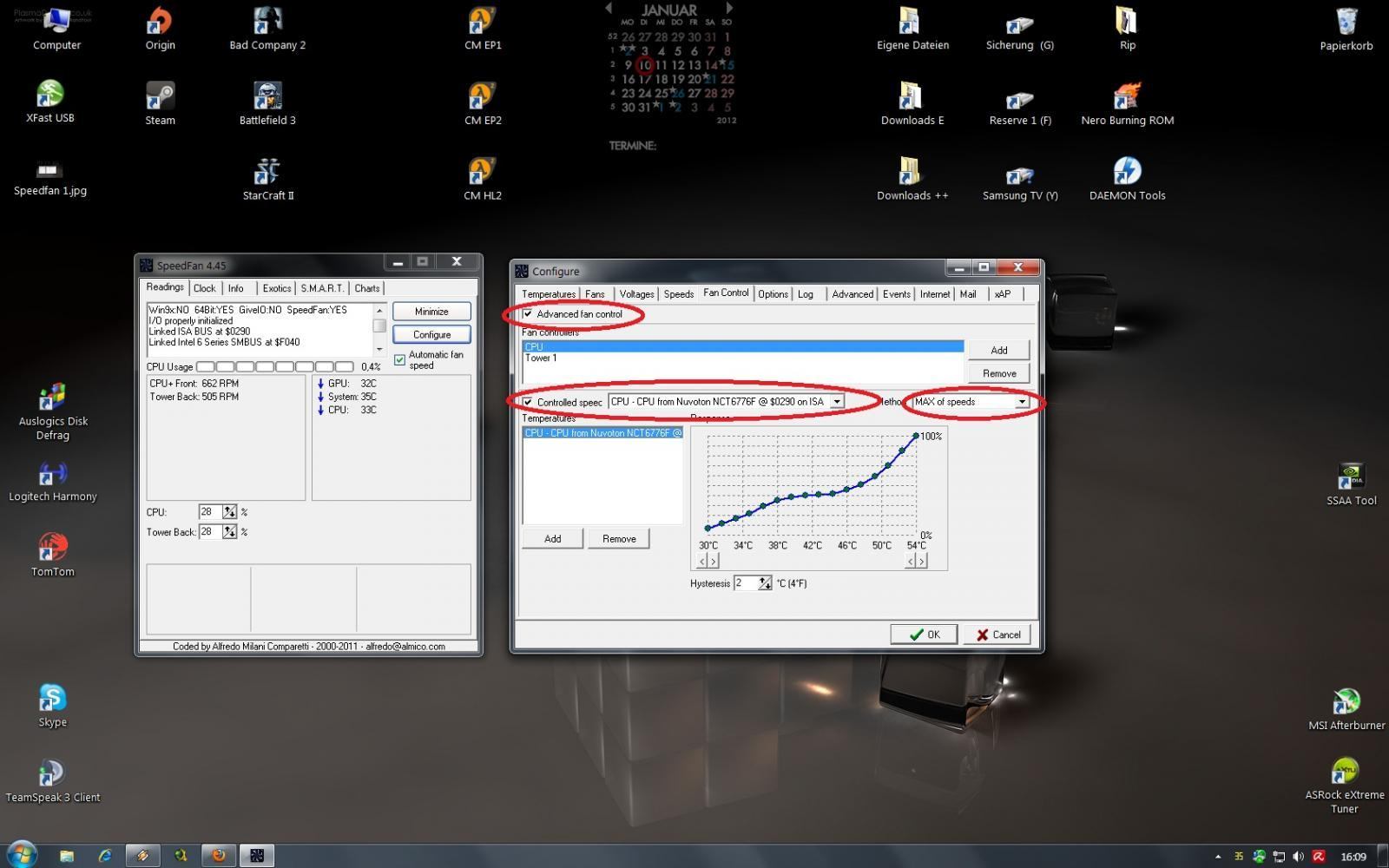This screenshot has height=868, width=1389.
Task: Open Firefox from the taskbar
Action: (x=219, y=855)
